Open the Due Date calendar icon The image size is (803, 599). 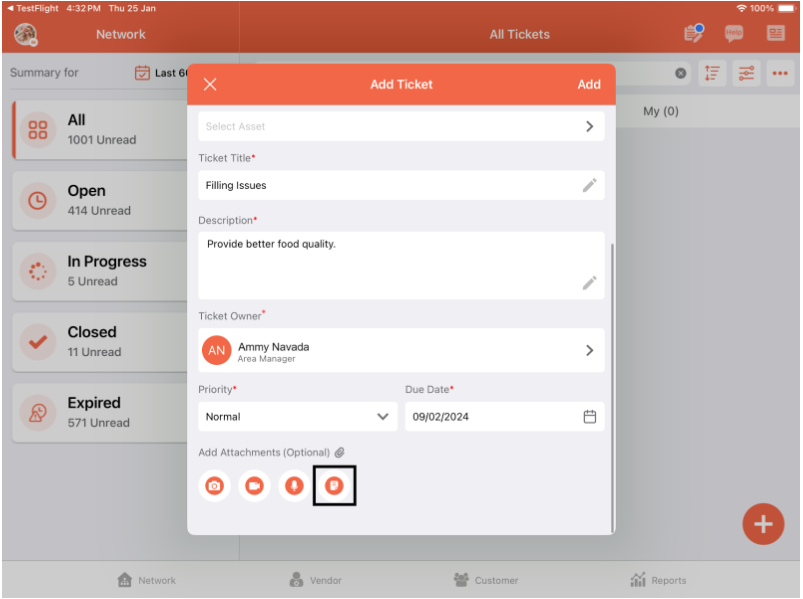pos(589,417)
